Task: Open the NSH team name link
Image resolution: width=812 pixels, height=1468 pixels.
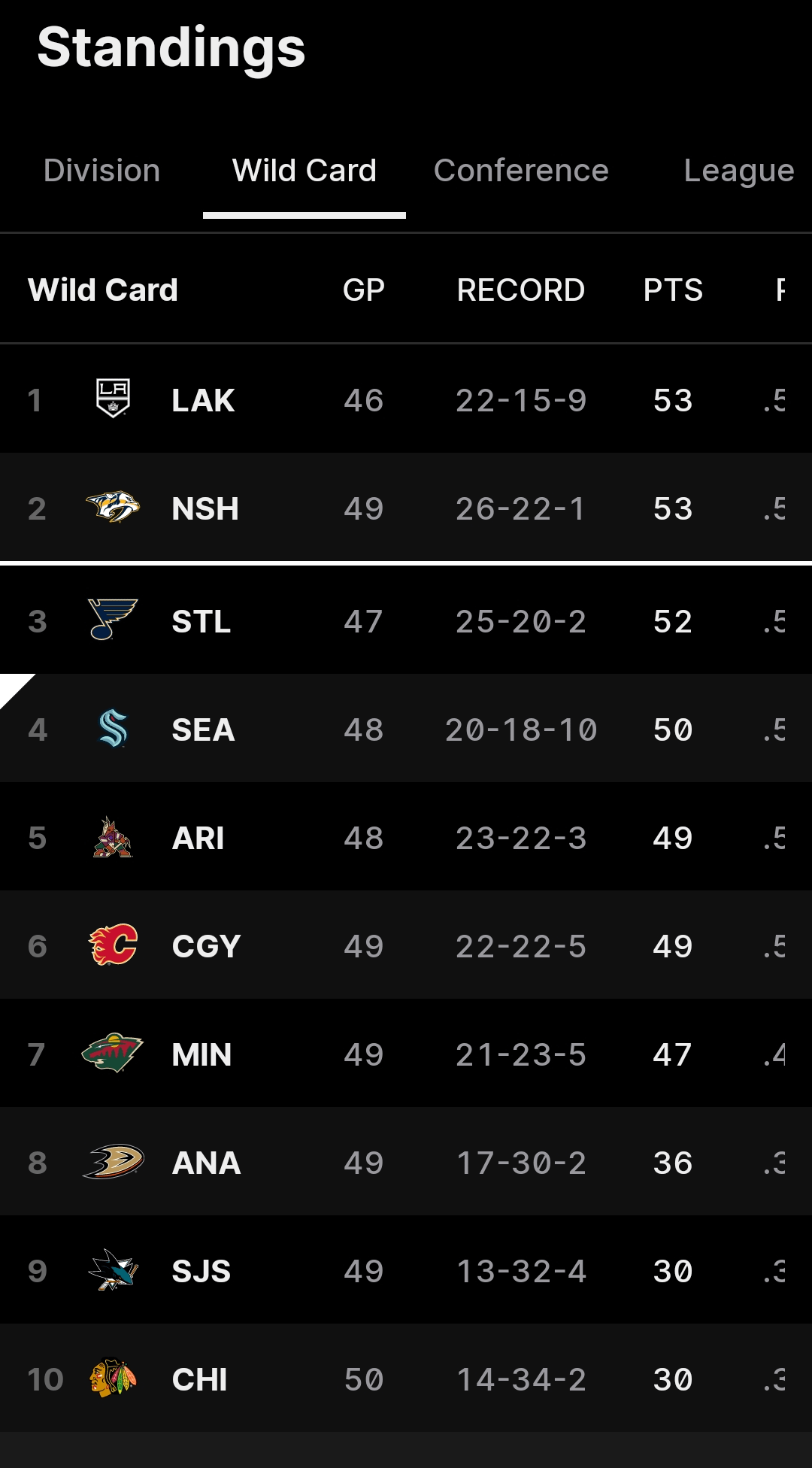Action: click(x=205, y=509)
